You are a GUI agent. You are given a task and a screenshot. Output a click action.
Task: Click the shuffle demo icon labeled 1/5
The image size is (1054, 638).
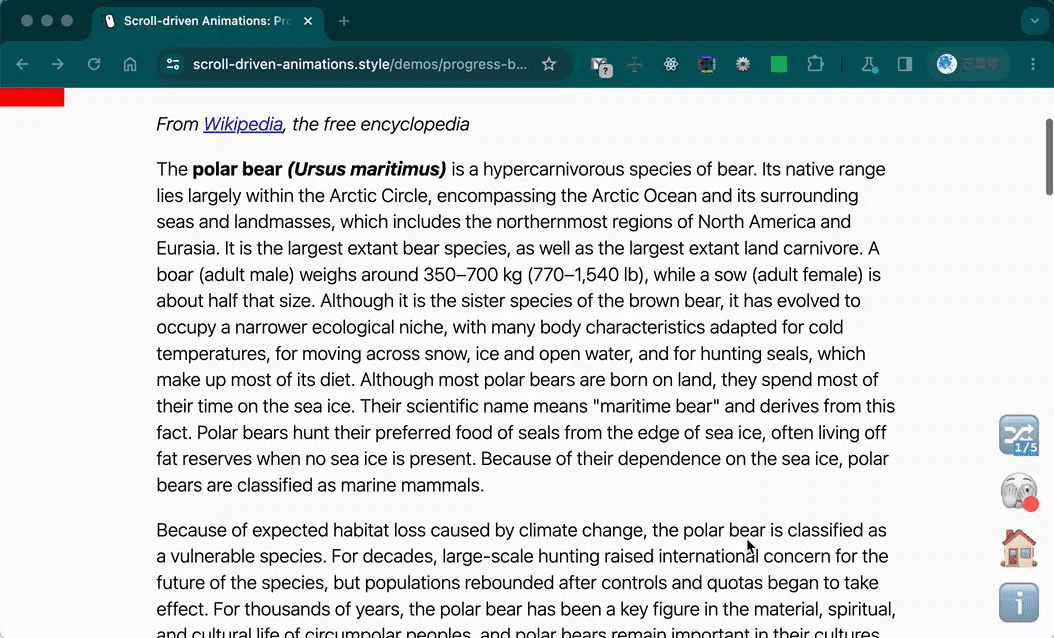1018,435
